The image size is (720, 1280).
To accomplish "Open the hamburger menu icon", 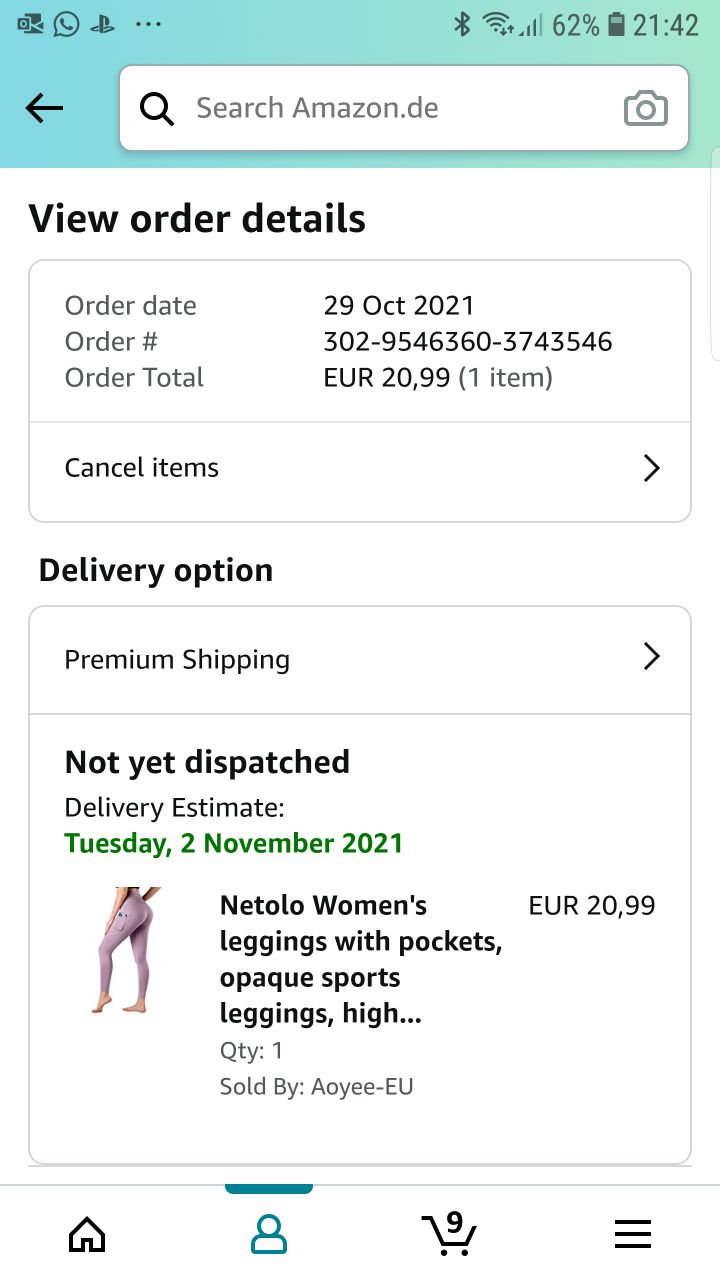I will tap(632, 1233).
